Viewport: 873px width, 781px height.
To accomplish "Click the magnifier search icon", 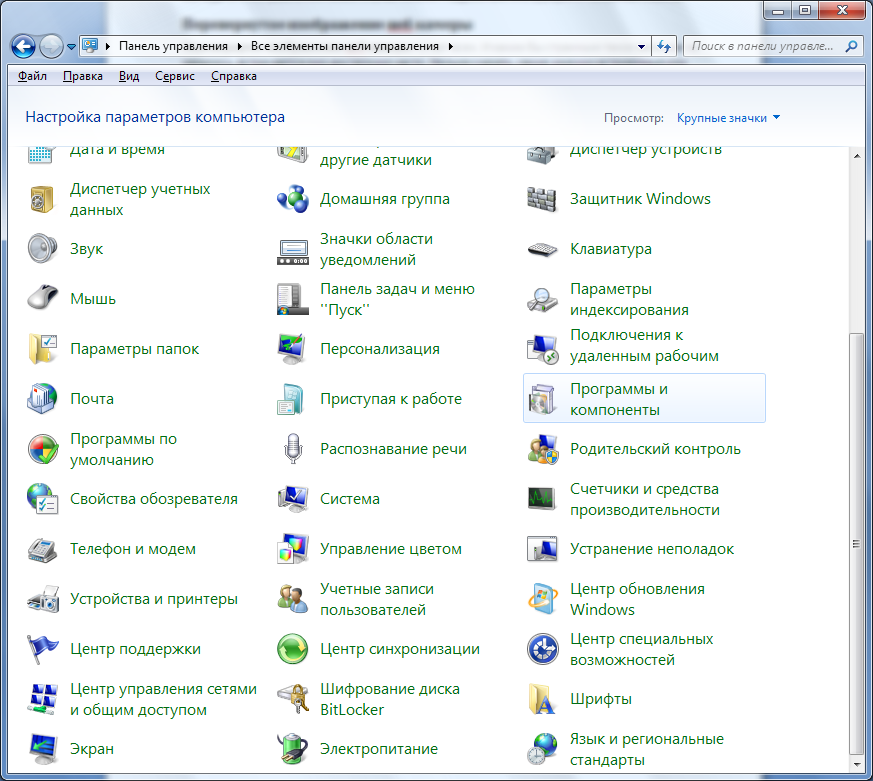I will pos(851,46).
